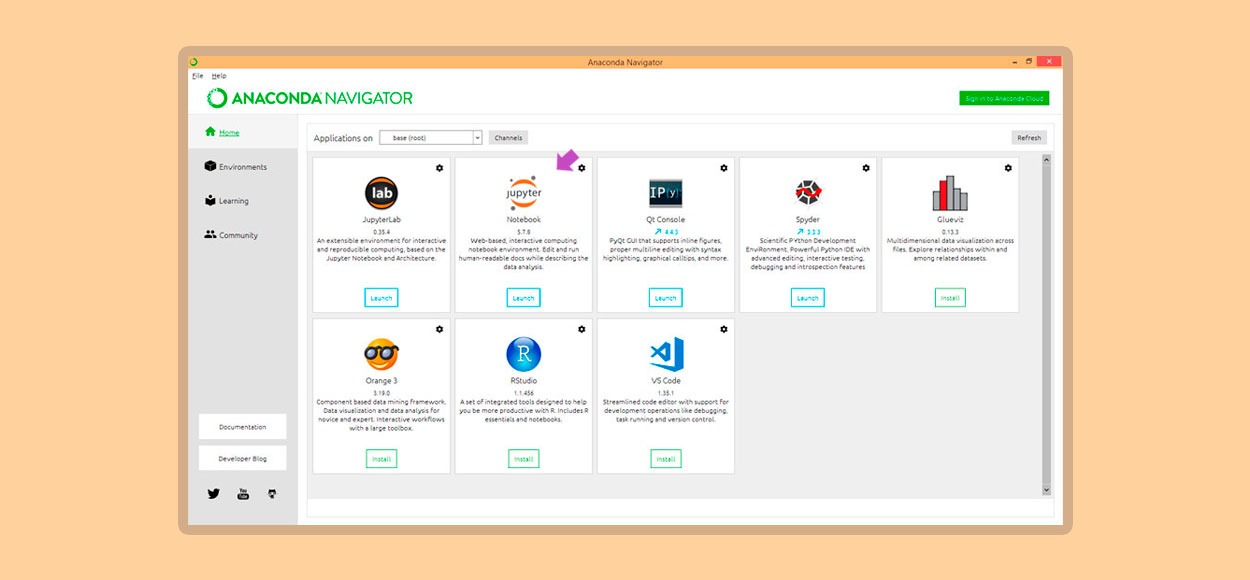The image size is (1250, 580).
Task: Click the Spyder app logo
Action: (808, 192)
